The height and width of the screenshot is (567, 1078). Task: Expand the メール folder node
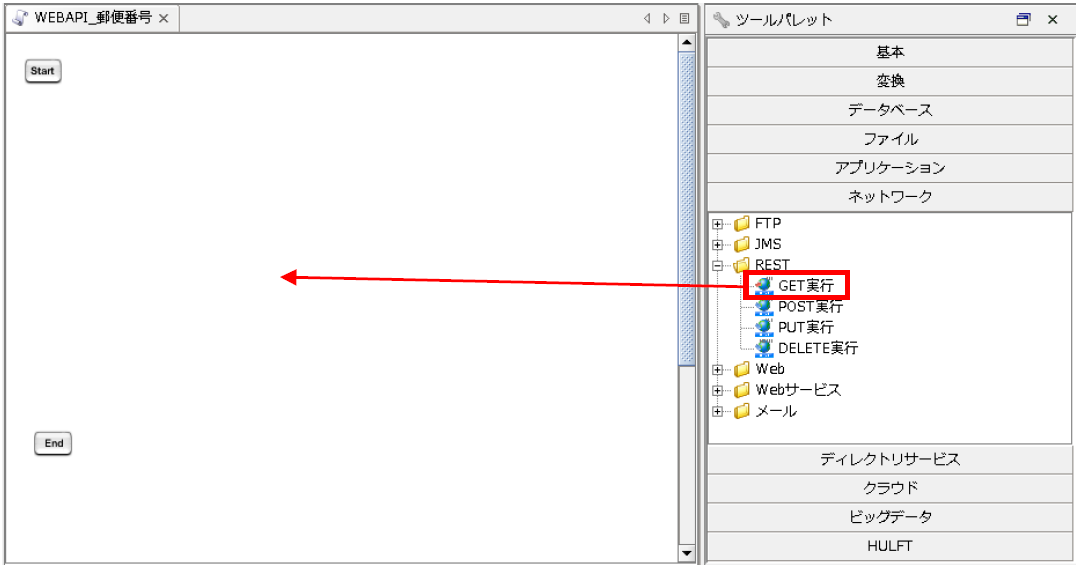tap(717, 412)
